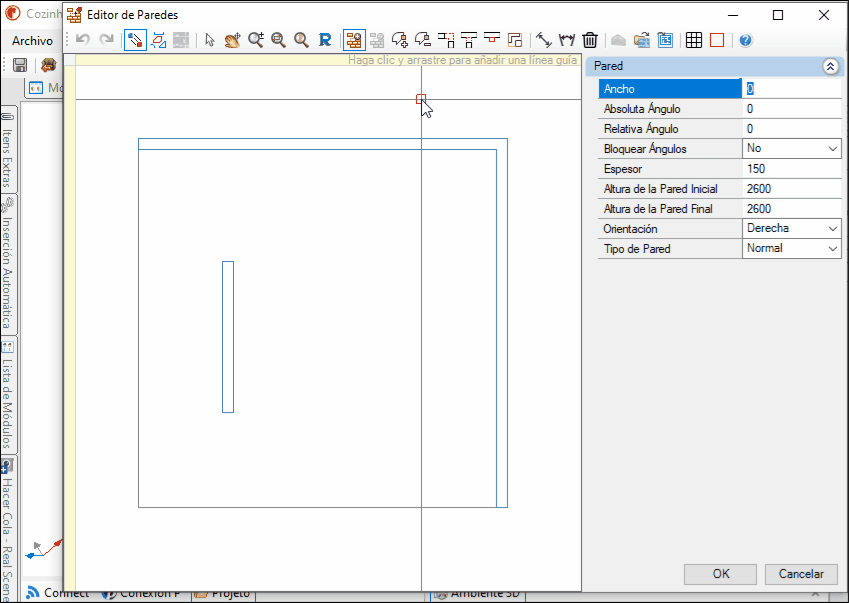
Task: Open Hacer Cola - Real Scene side tab
Action: tap(8, 530)
